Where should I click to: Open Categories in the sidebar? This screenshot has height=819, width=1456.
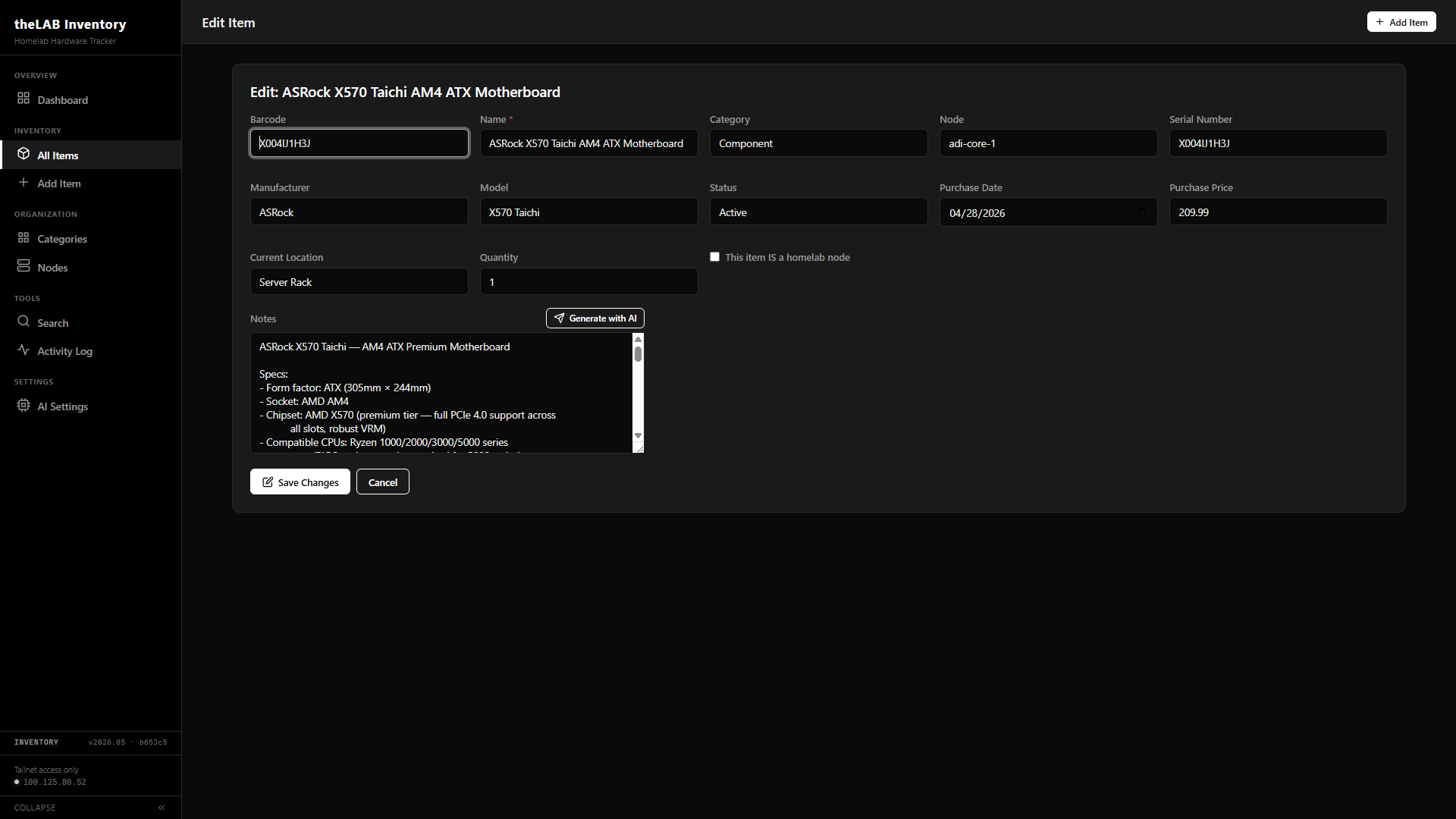90,239
